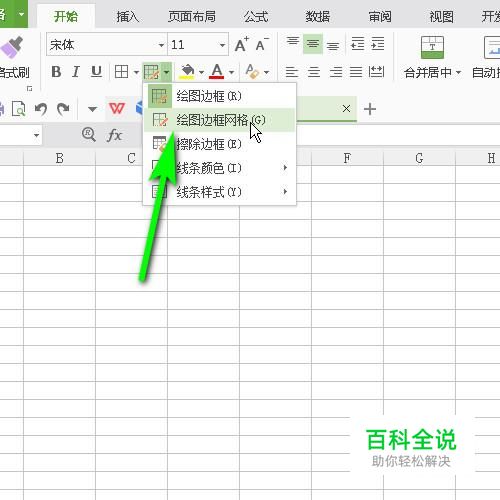Click the distributed alignment icon

coord(377,72)
